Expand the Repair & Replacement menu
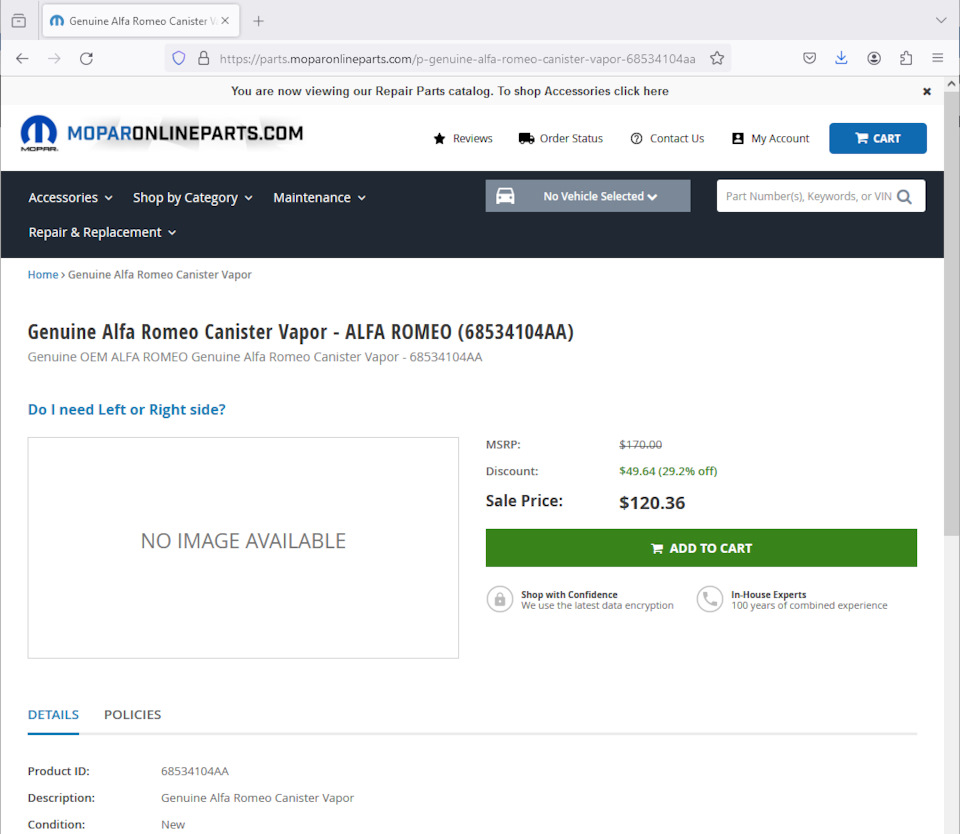 point(102,232)
